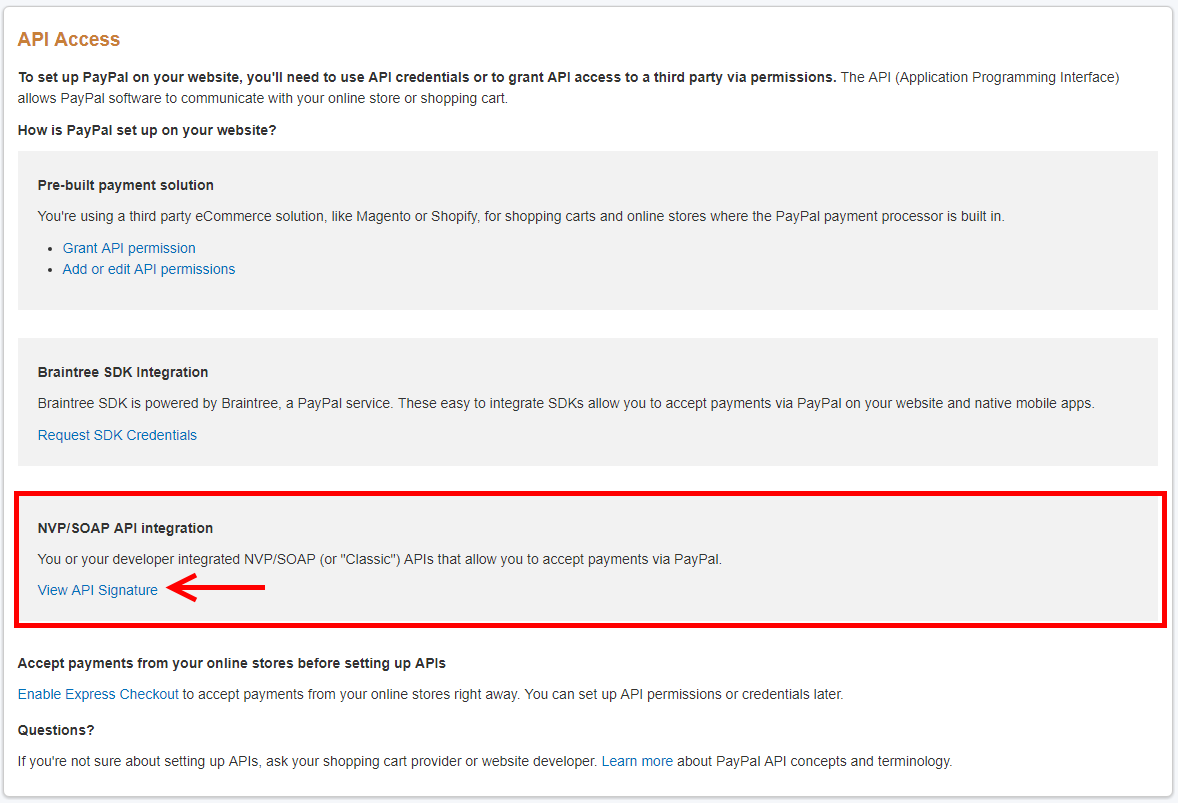Open the View API Signature link
The width and height of the screenshot is (1178, 803).
click(98, 590)
